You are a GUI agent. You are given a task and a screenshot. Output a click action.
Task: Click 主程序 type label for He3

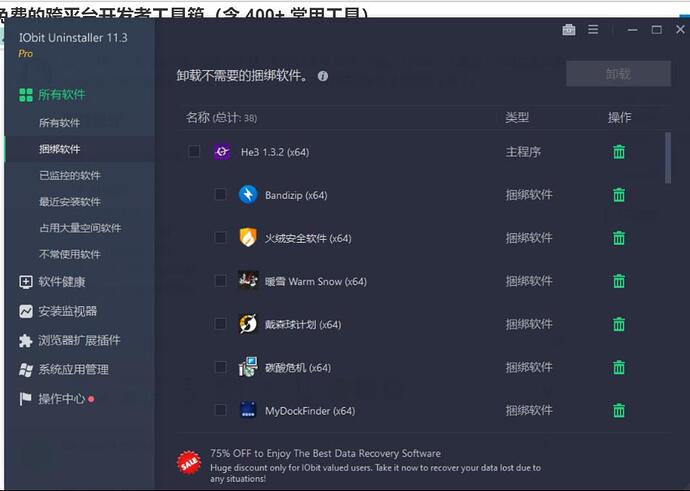pyautogui.click(x=523, y=152)
